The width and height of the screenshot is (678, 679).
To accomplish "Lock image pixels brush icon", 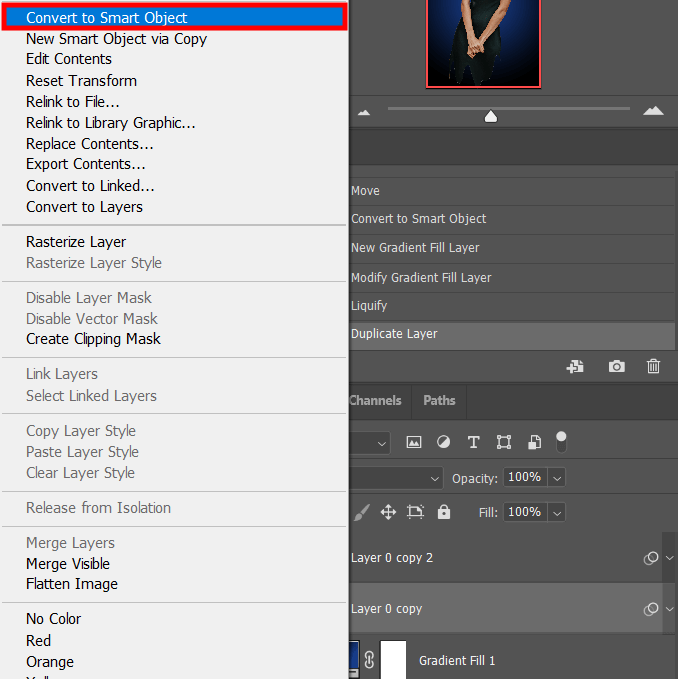I will click(x=362, y=512).
